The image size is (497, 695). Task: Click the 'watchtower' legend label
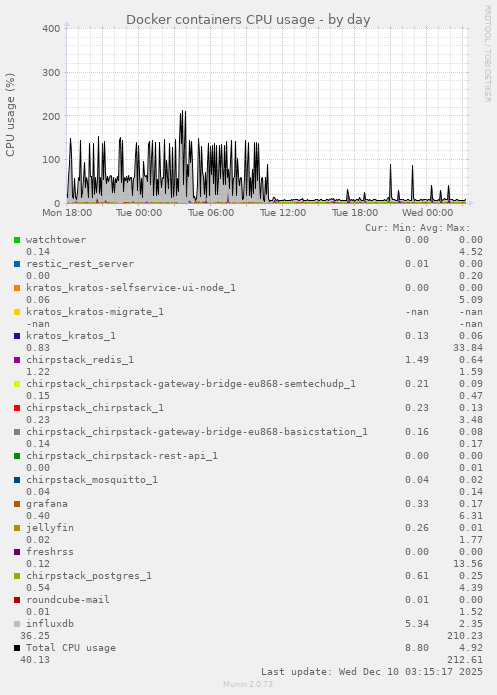tap(56, 240)
